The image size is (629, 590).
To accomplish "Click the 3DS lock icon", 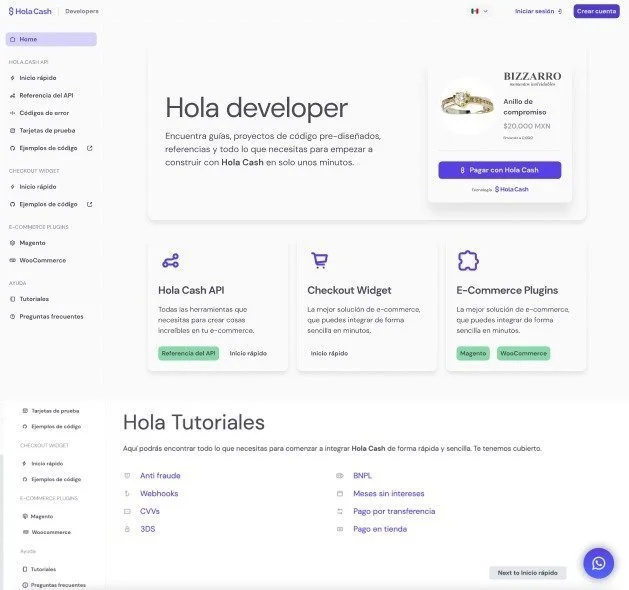I will click(127, 529).
